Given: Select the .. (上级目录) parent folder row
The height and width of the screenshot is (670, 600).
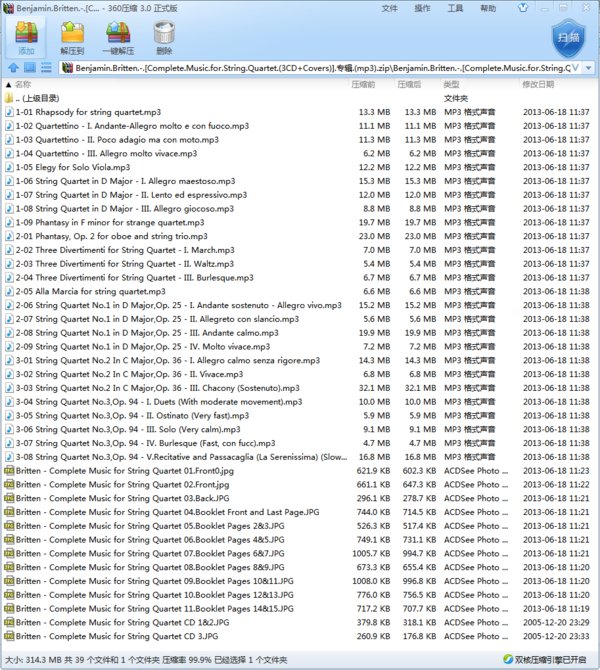Looking at the screenshot, I should 300,98.
